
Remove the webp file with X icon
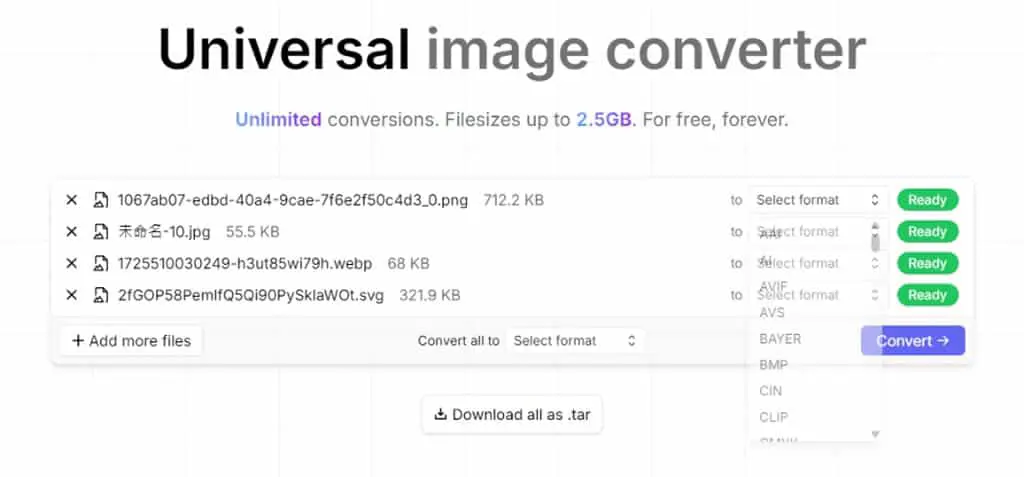click(x=71, y=263)
